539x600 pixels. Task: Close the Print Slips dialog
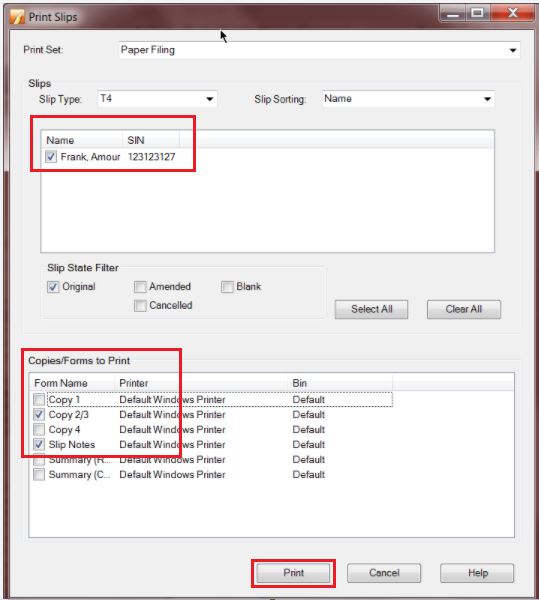tap(512, 14)
